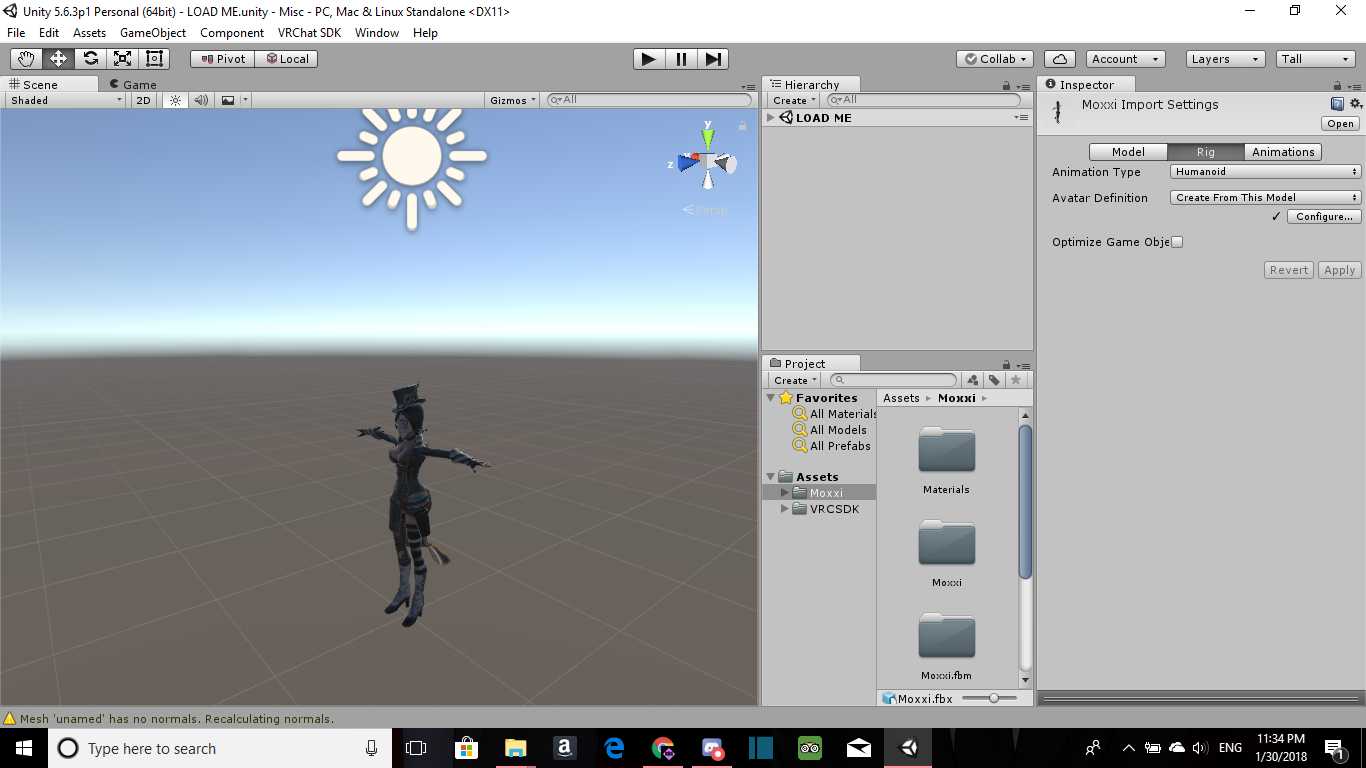Select the Rotate tool
Screen dimensions: 1366x768
click(x=91, y=59)
